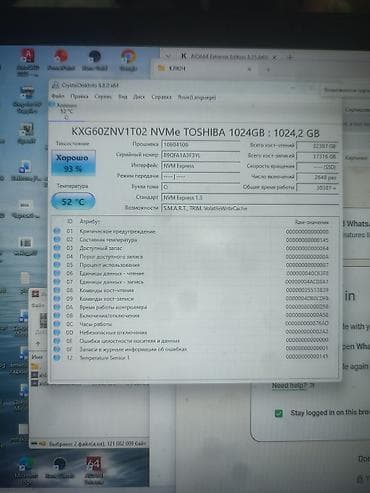
Task: Open the Справка menu in CrystalDiskInfo
Action: [x=161, y=97]
